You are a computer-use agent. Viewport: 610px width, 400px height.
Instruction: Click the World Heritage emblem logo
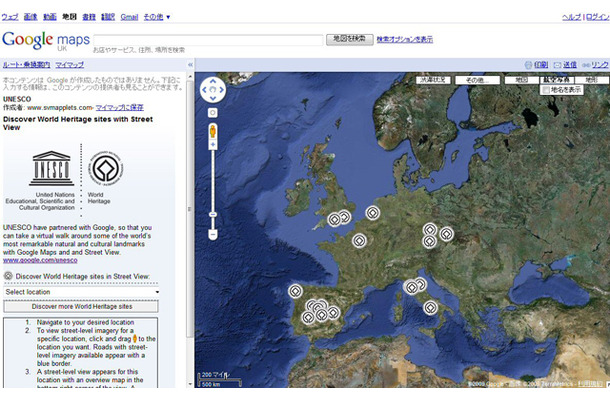[105, 168]
